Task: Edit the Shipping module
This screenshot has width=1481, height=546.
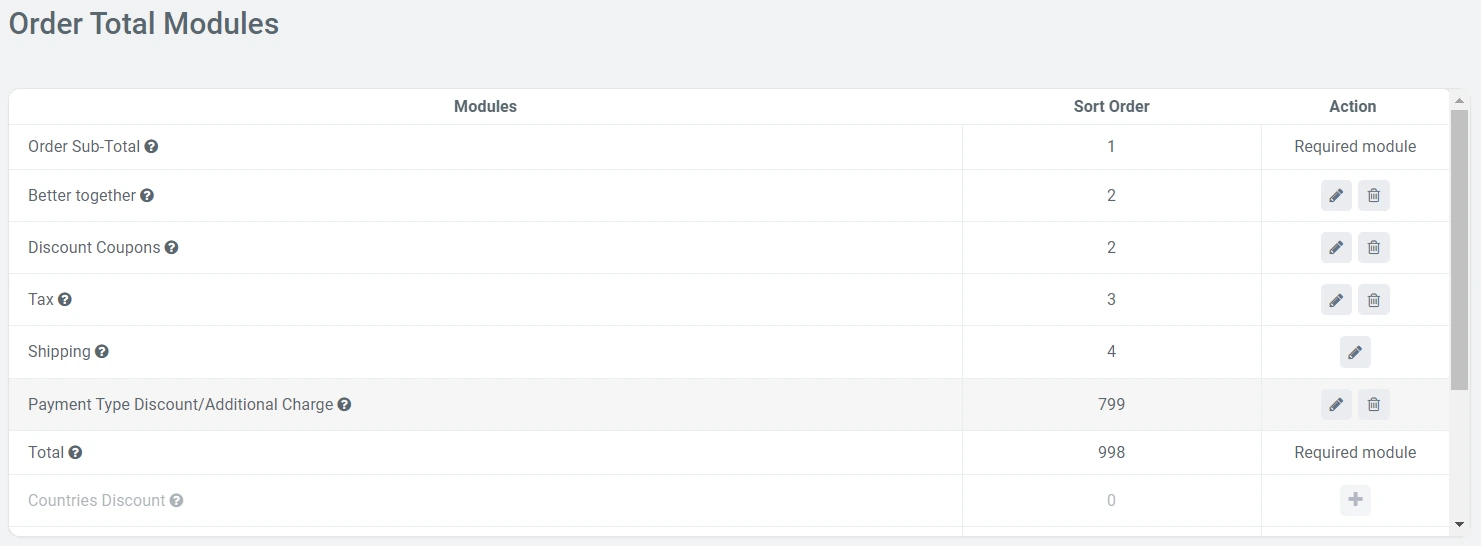Action: tap(1355, 352)
